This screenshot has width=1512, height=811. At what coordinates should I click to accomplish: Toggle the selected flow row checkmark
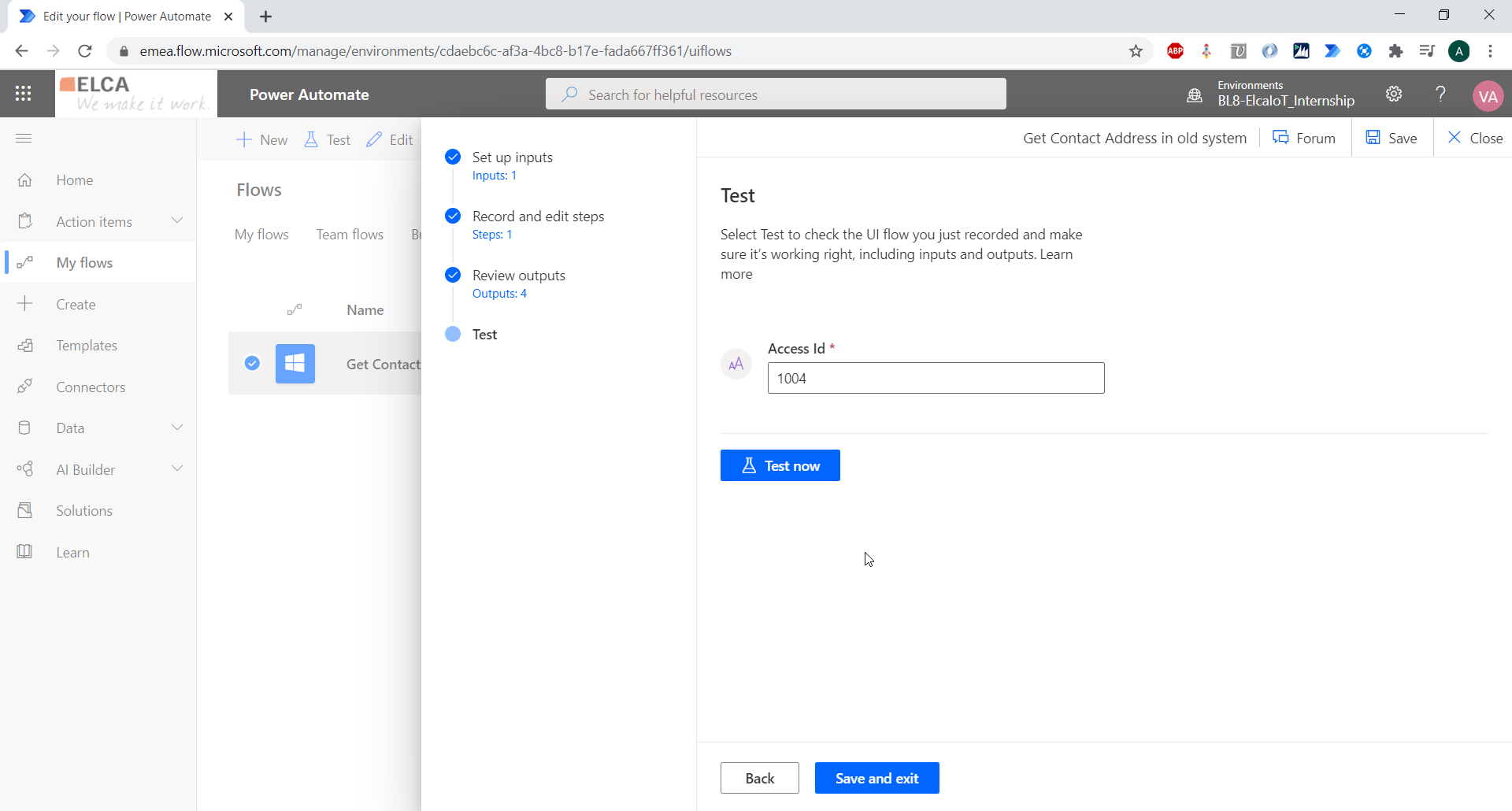(252, 363)
